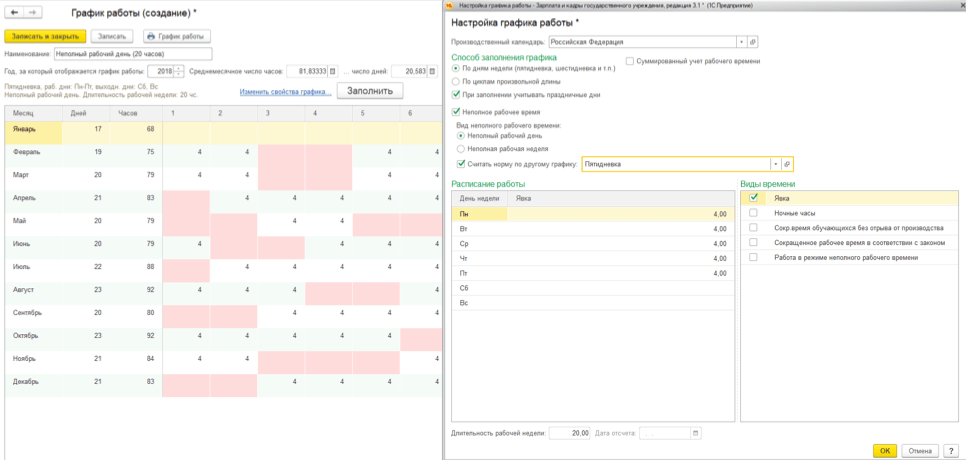This screenshot has width=966, height=460.
Task: Click the help question mark button
Action: [x=951, y=450]
